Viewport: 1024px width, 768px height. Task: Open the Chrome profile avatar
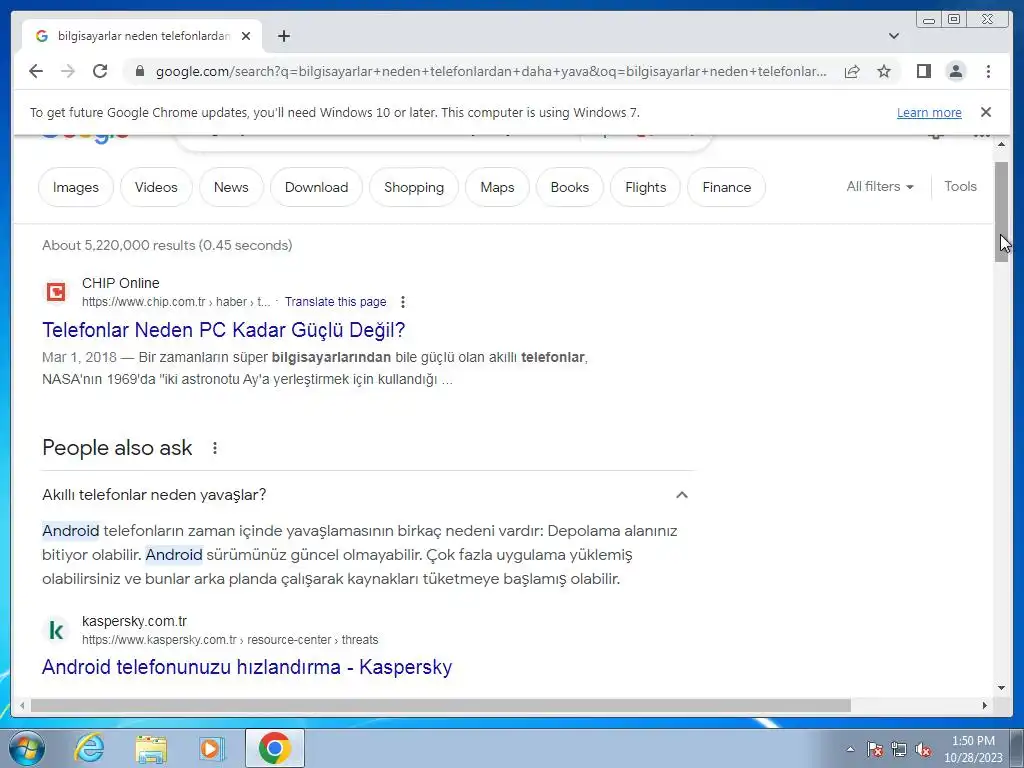pyautogui.click(x=955, y=71)
